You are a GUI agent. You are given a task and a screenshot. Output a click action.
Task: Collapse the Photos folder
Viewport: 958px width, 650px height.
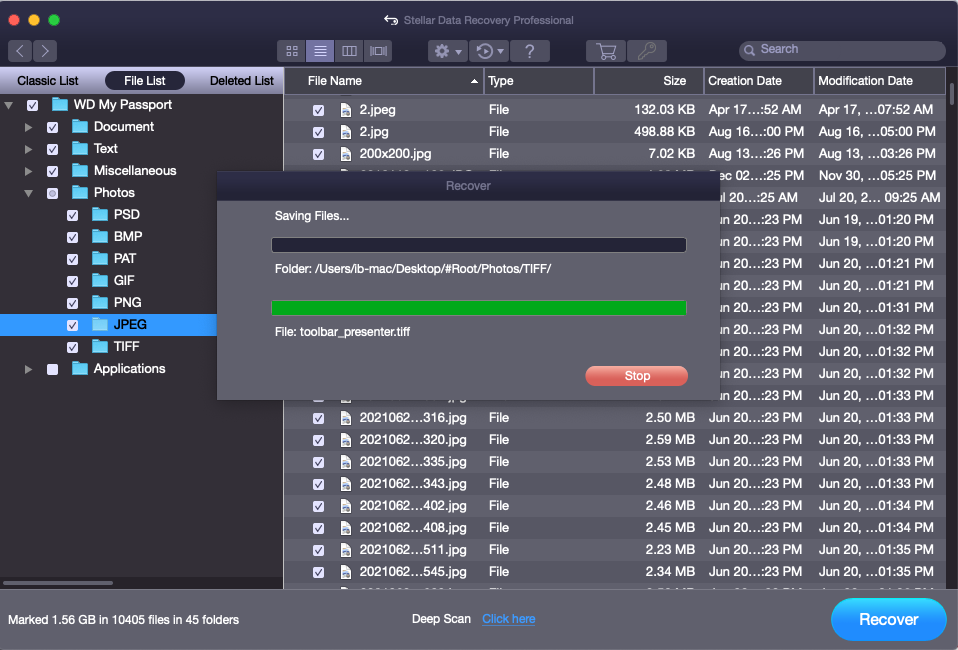[29, 193]
